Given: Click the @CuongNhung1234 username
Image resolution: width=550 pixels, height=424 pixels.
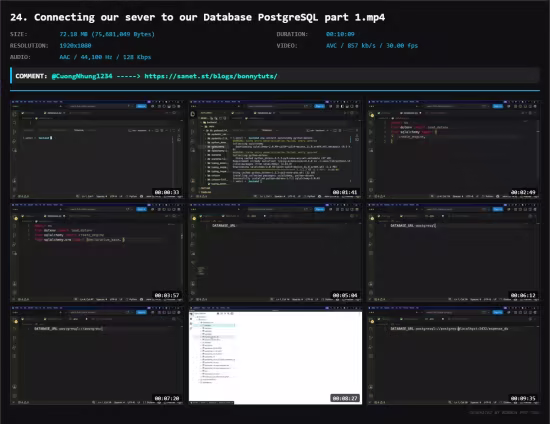Looking at the screenshot, I should tap(82, 76).
